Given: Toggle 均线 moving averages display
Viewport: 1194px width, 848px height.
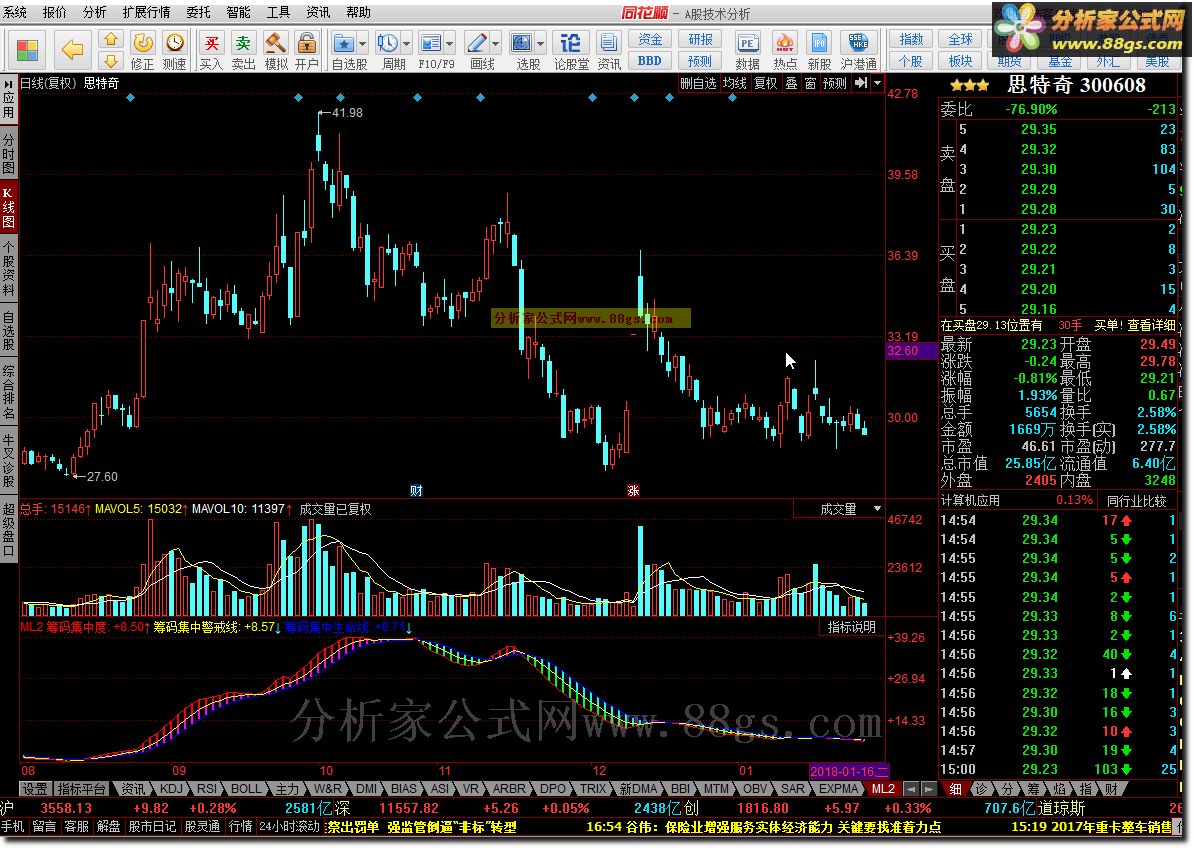Looking at the screenshot, I should pos(735,83).
